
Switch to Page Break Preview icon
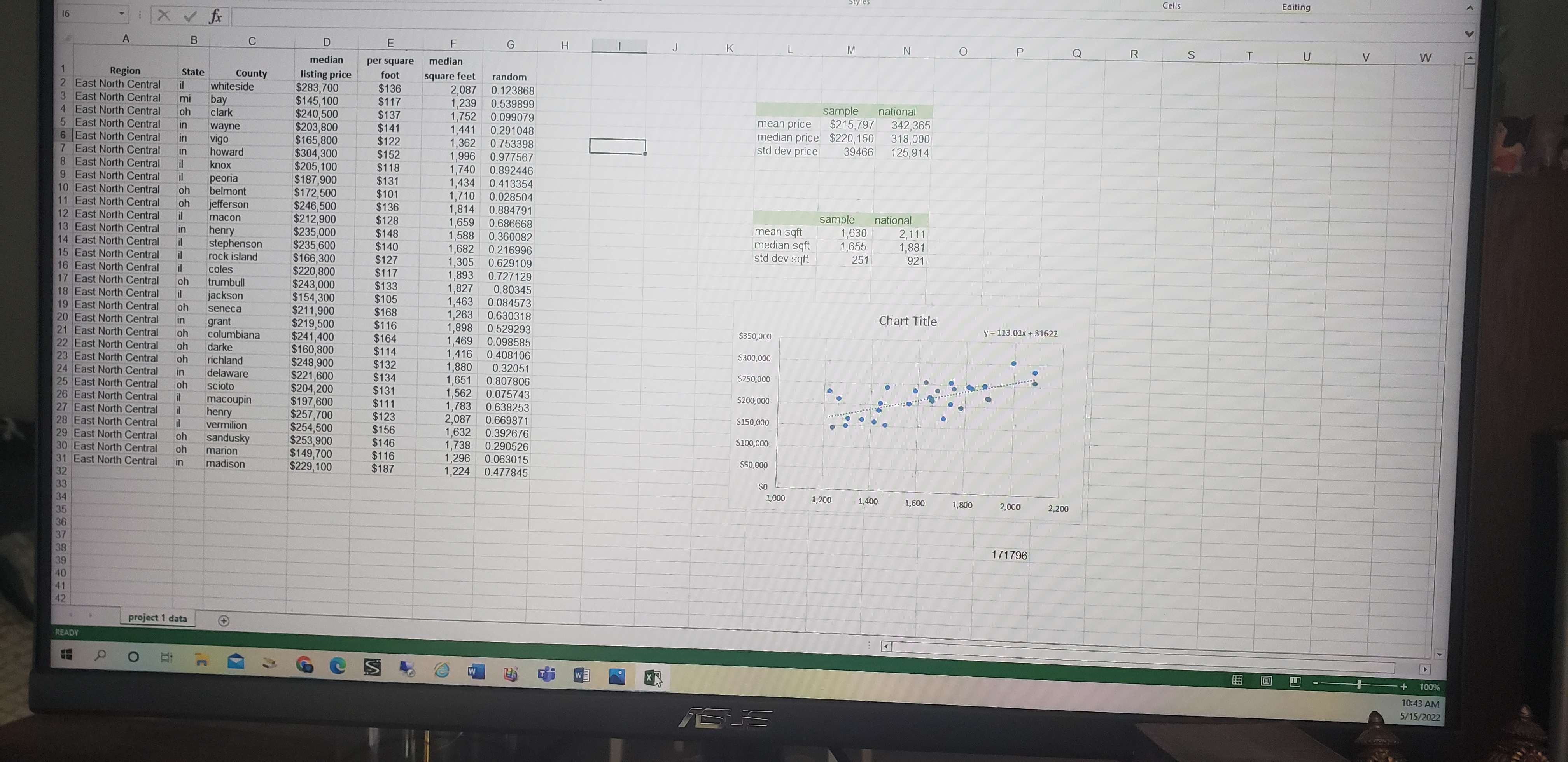(x=1295, y=682)
